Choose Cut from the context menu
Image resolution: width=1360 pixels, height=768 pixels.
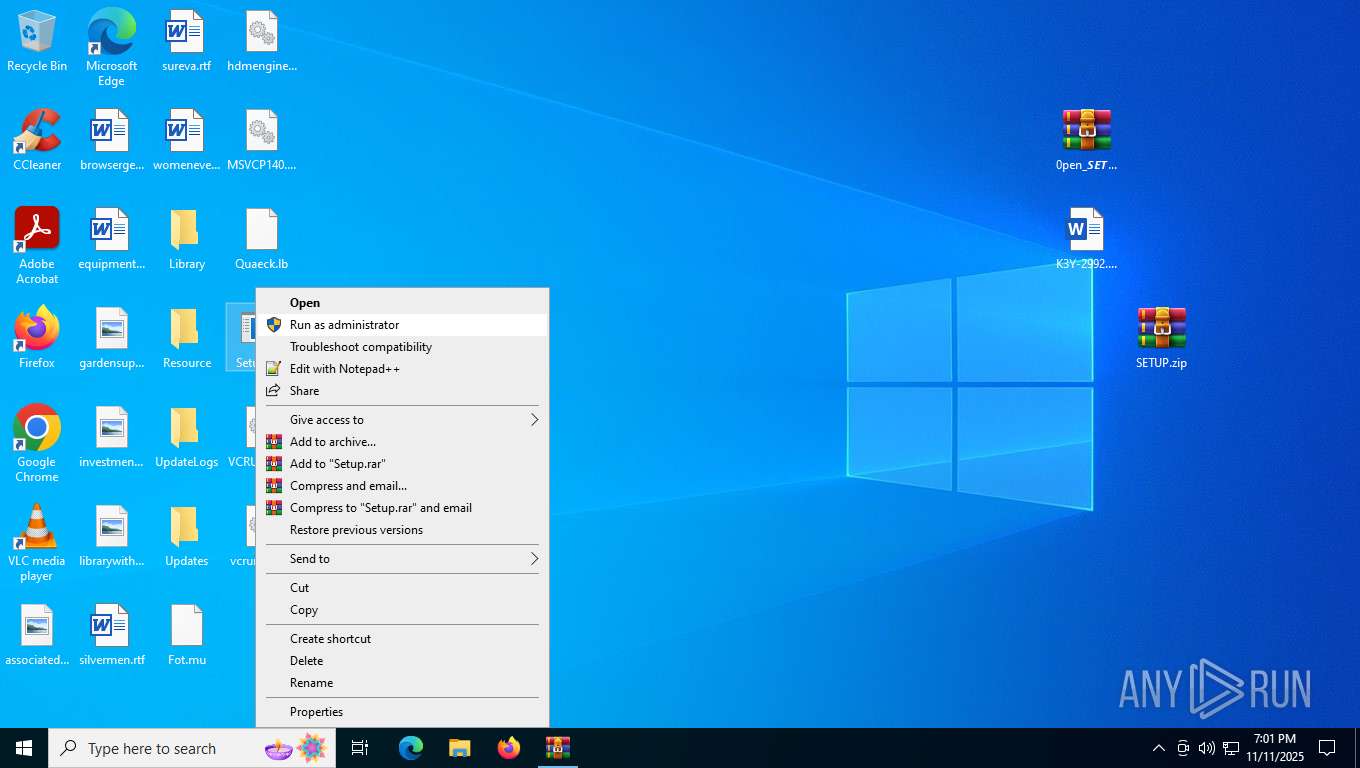click(x=402, y=588)
